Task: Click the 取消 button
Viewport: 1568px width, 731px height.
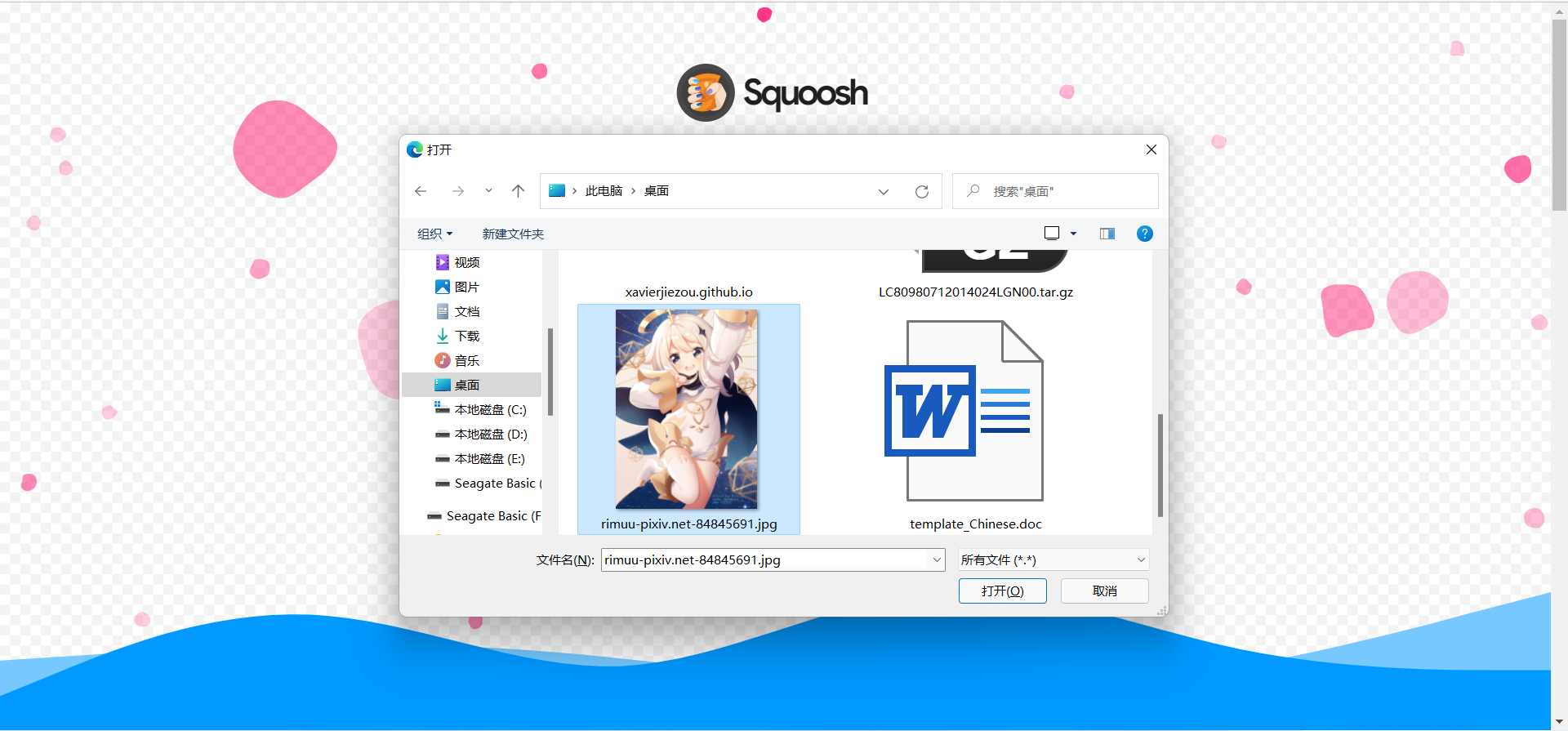Action: (x=1105, y=591)
